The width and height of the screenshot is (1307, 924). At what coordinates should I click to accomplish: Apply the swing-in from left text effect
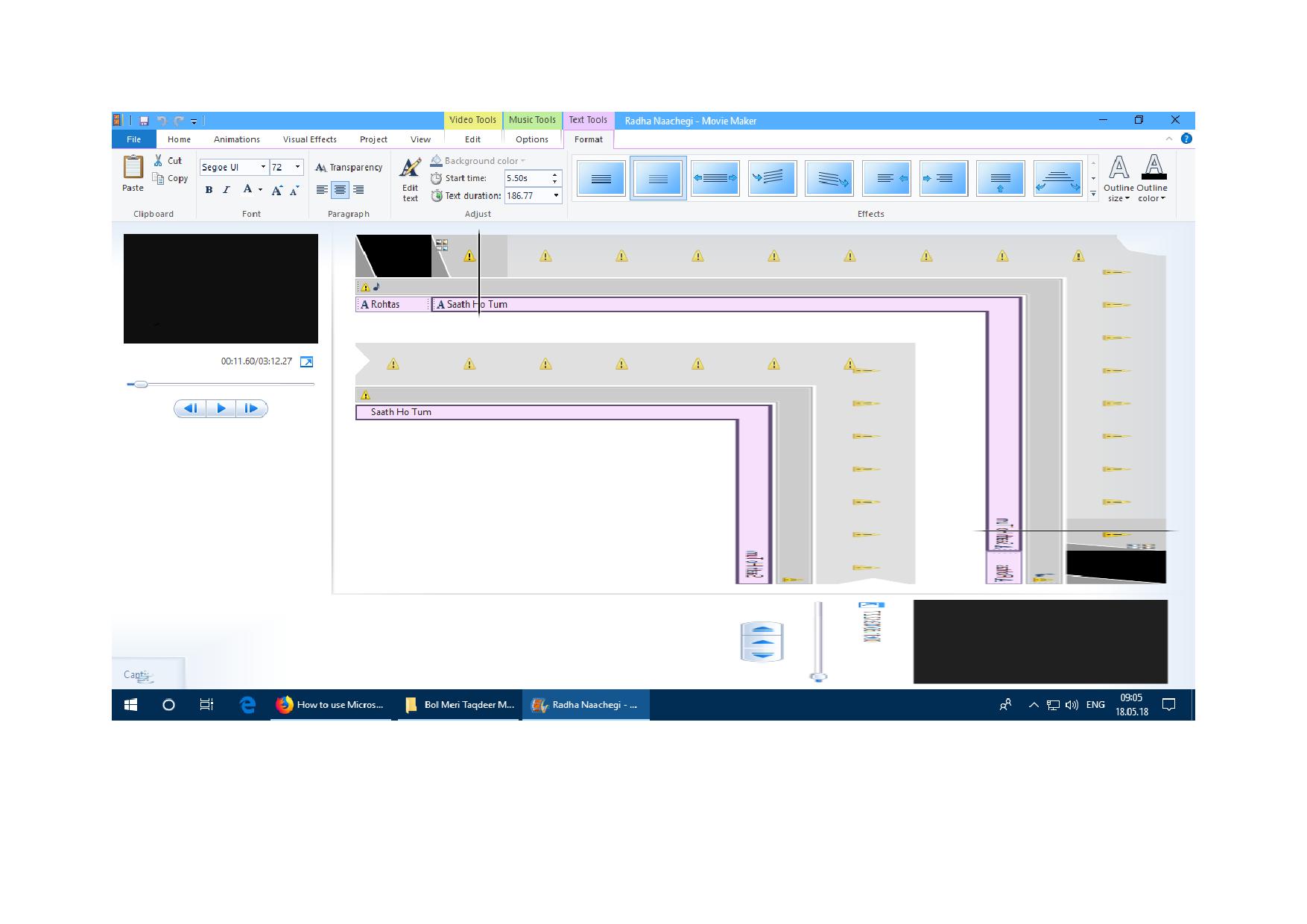coord(772,178)
